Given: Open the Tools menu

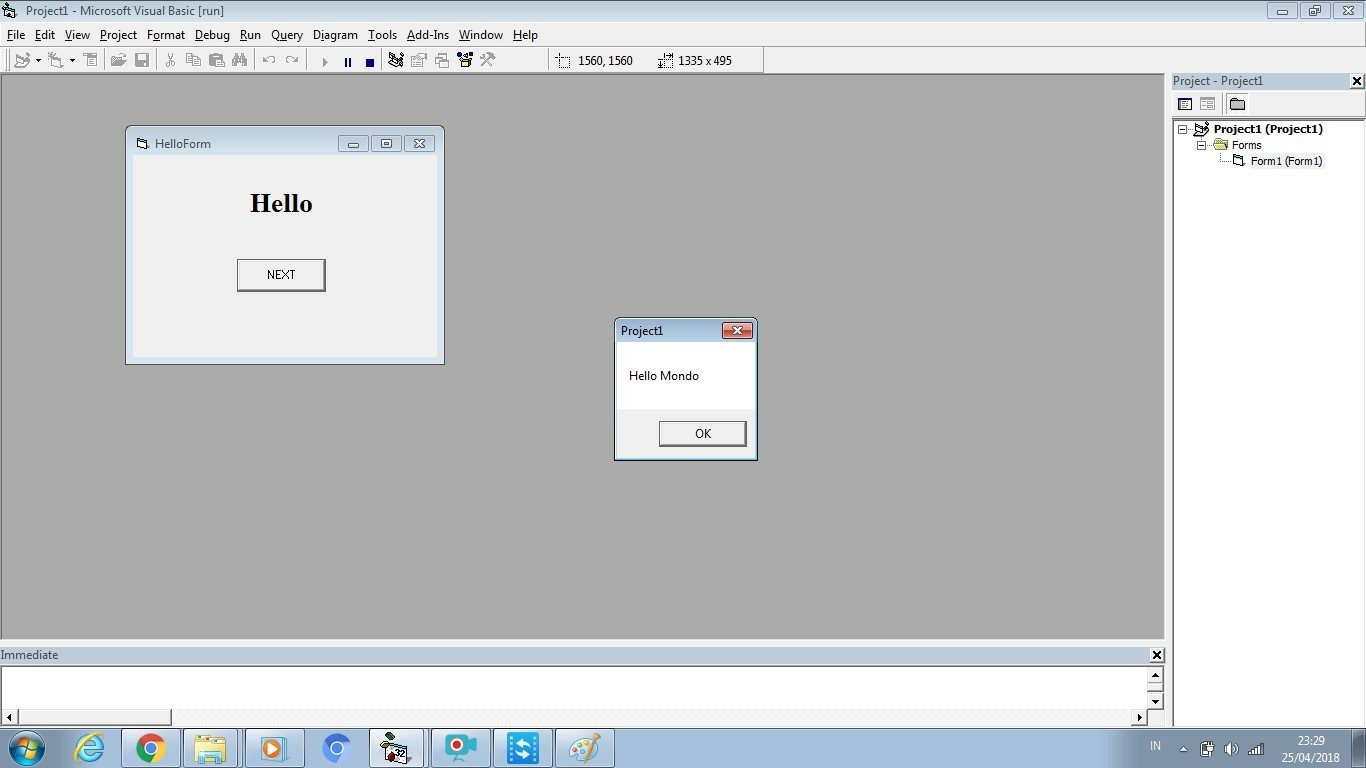Looking at the screenshot, I should coord(382,35).
